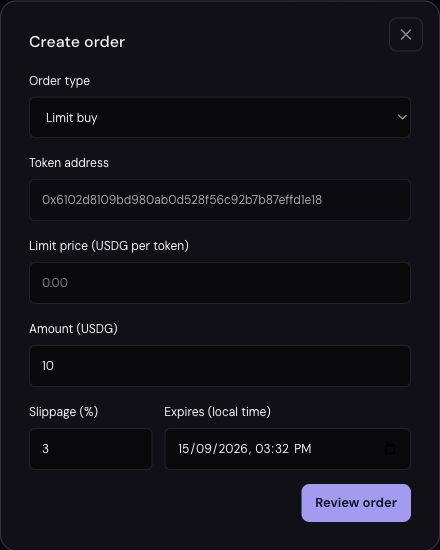
Task: Toggle the PM period in expiry time
Action: click(302, 449)
